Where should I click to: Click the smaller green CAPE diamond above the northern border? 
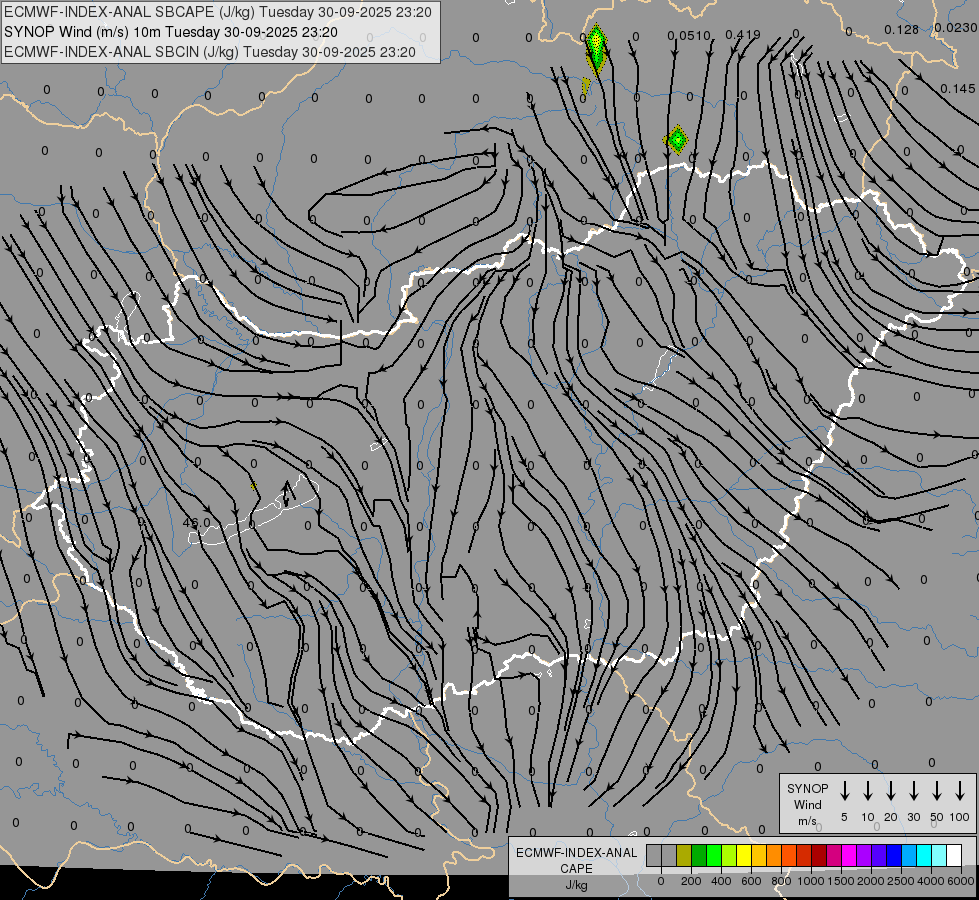(677, 140)
